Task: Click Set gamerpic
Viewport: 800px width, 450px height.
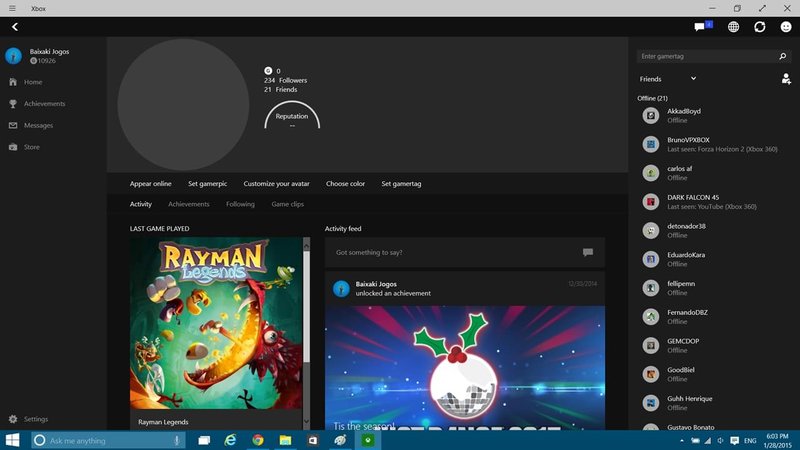Action: click(207, 184)
